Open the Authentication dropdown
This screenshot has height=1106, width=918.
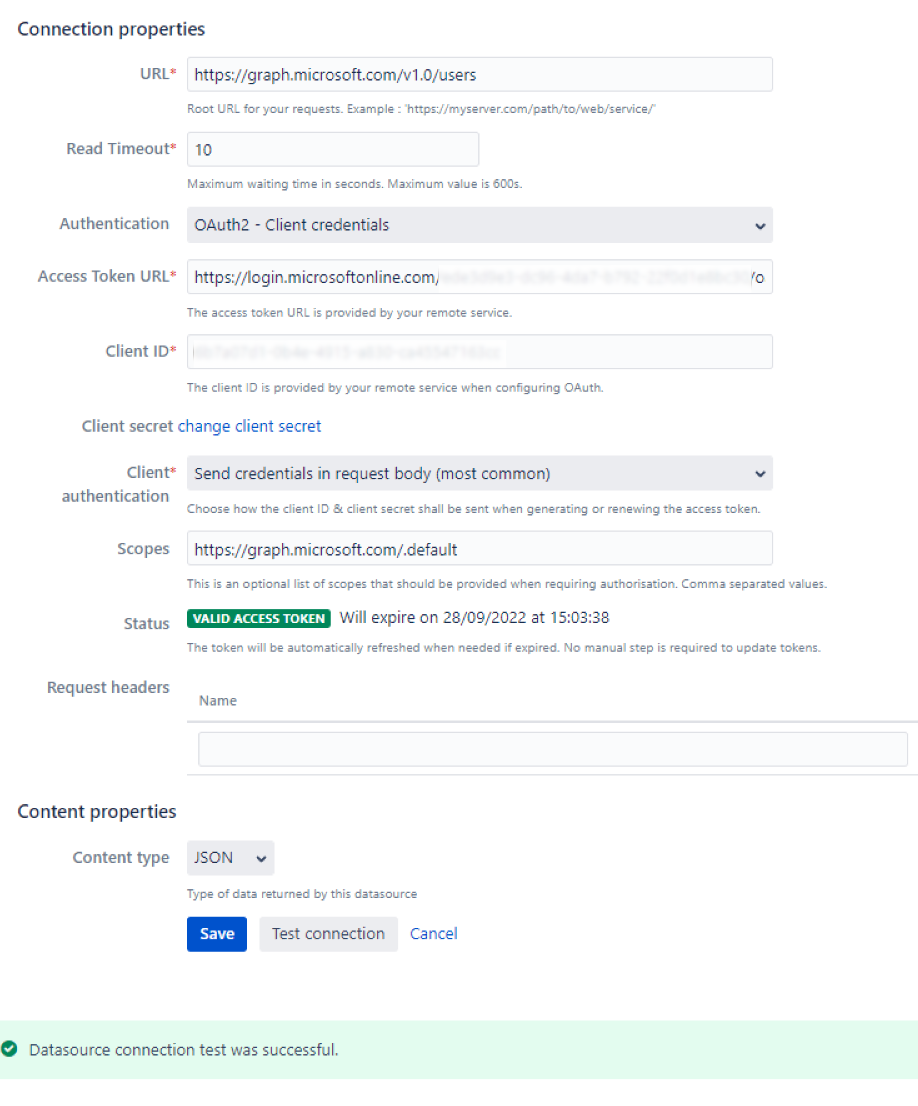pyautogui.click(x=479, y=225)
